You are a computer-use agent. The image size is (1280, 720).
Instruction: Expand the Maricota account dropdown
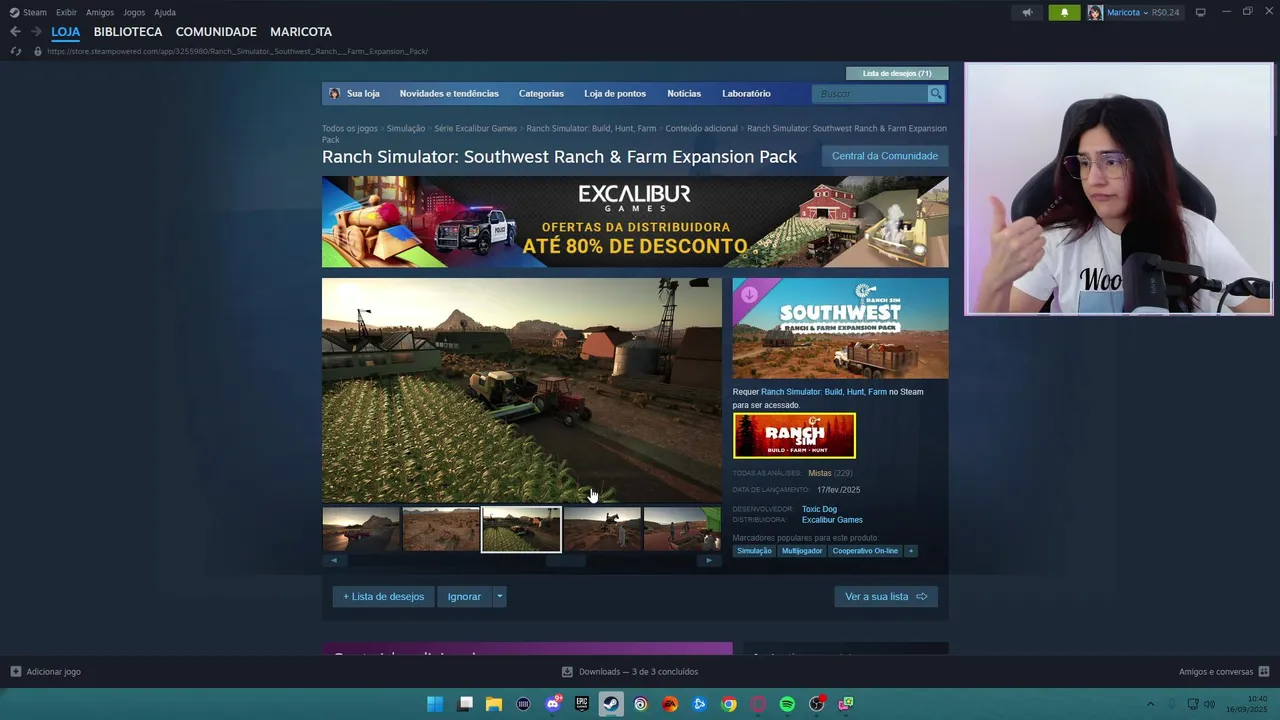1146,12
